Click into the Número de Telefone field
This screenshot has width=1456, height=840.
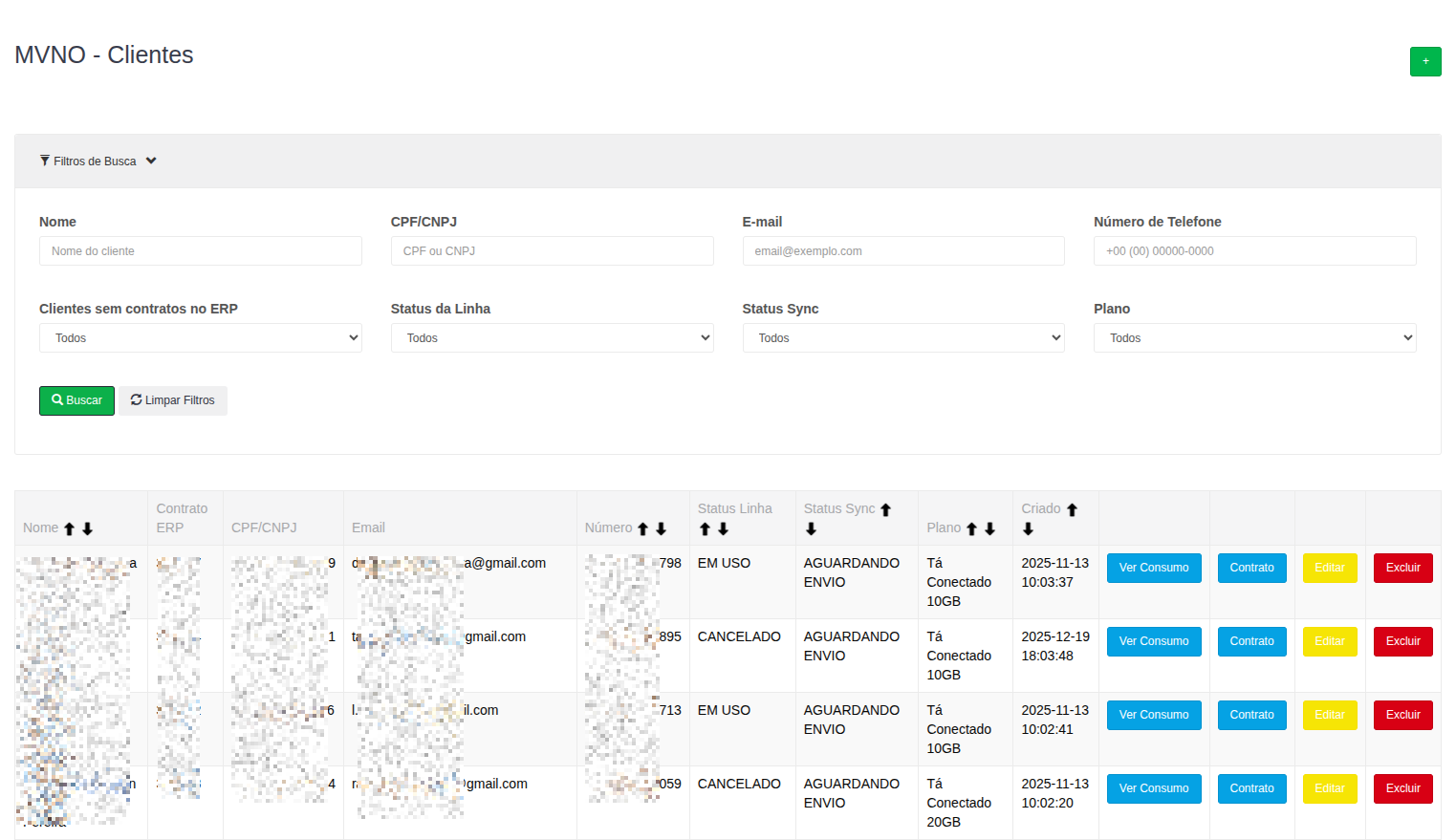pyautogui.click(x=1254, y=251)
